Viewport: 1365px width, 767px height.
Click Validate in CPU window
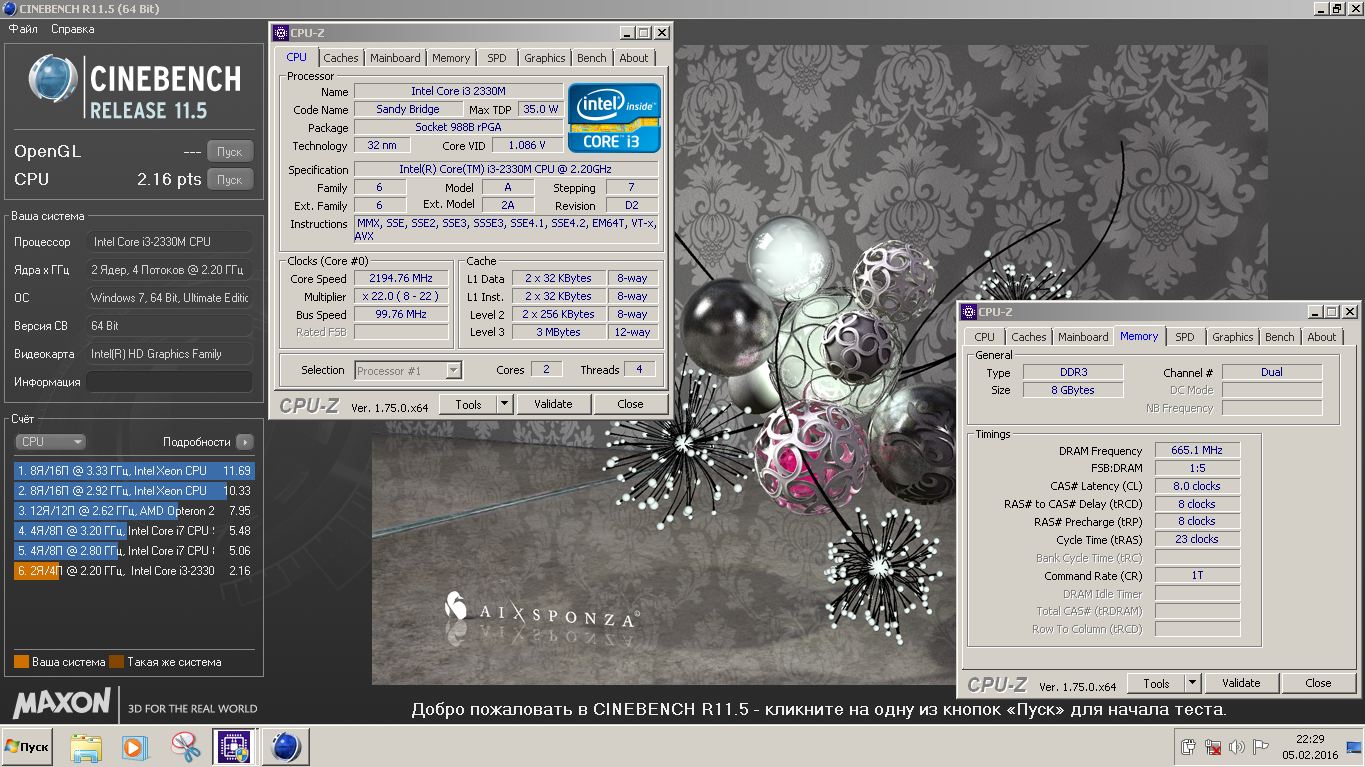[553, 404]
